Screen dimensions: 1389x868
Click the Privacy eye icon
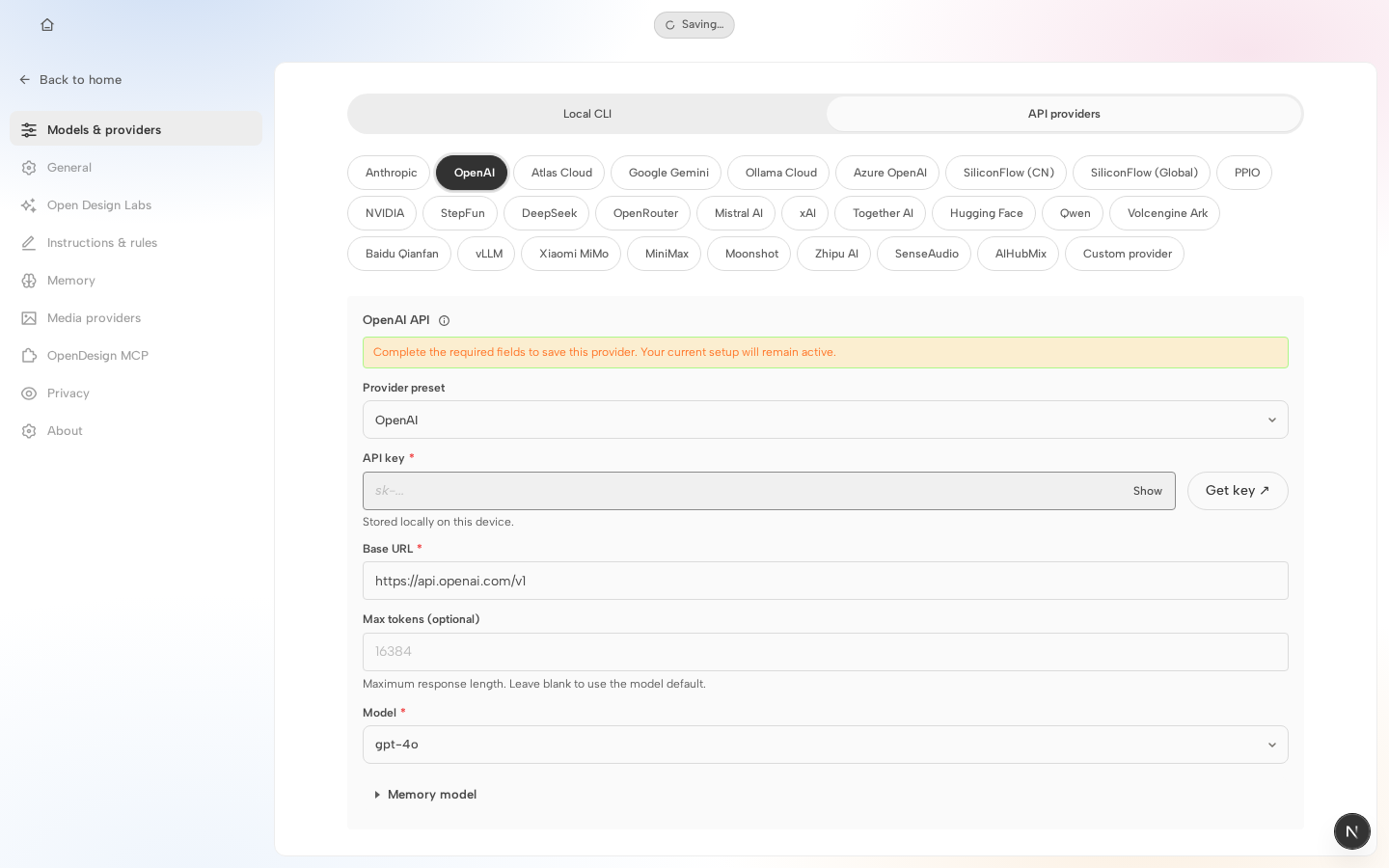click(29, 393)
